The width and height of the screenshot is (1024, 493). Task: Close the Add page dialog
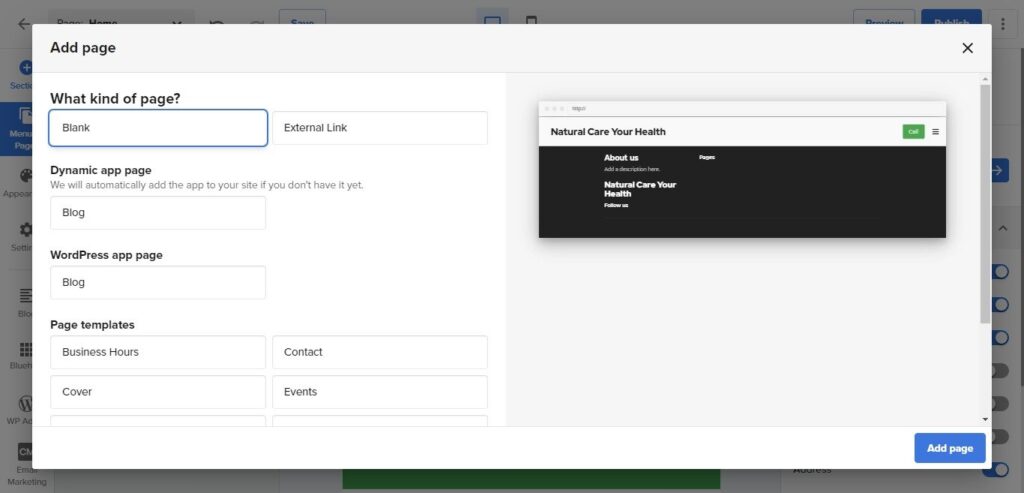967,48
